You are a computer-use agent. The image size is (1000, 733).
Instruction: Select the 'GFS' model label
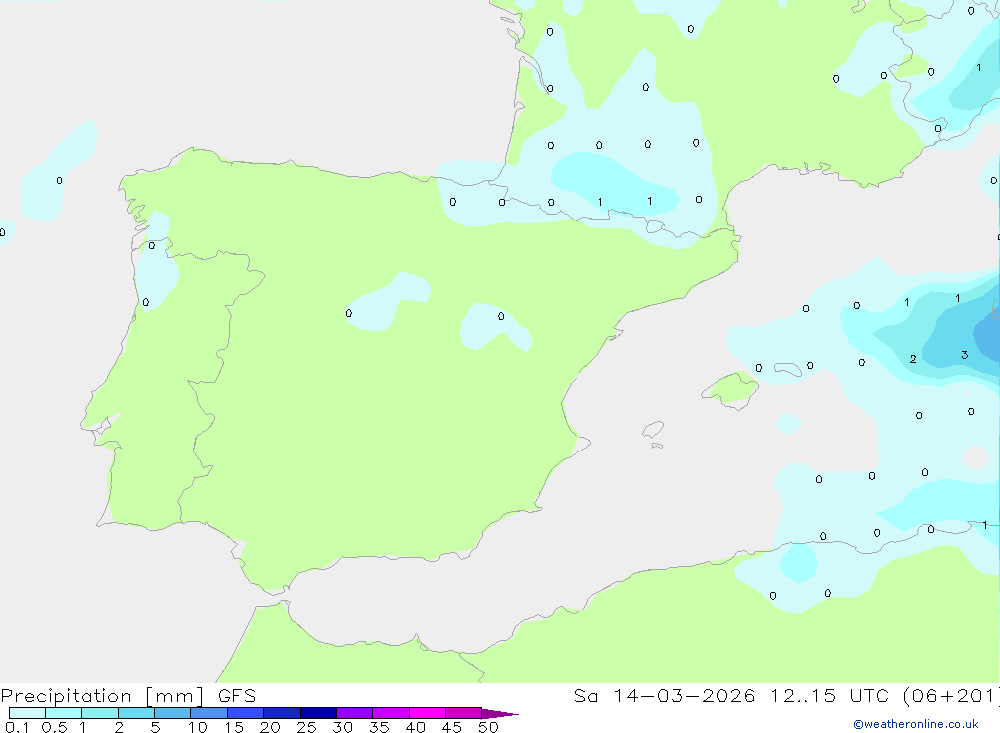pyautogui.click(x=237, y=696)
